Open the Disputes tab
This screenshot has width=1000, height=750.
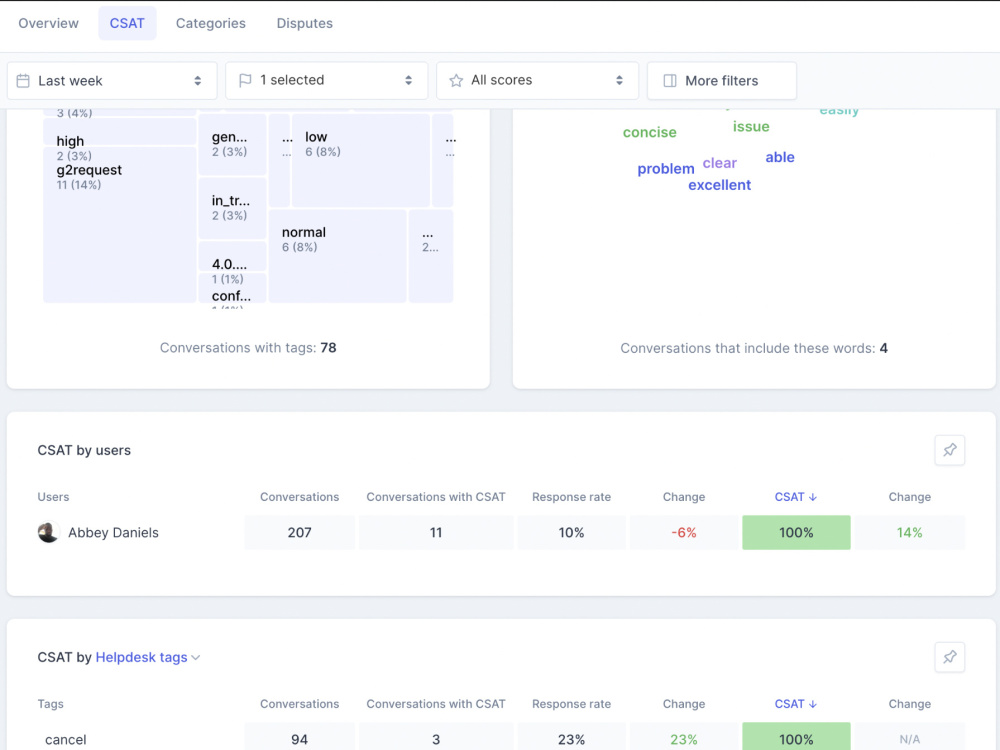click(304, 24)
